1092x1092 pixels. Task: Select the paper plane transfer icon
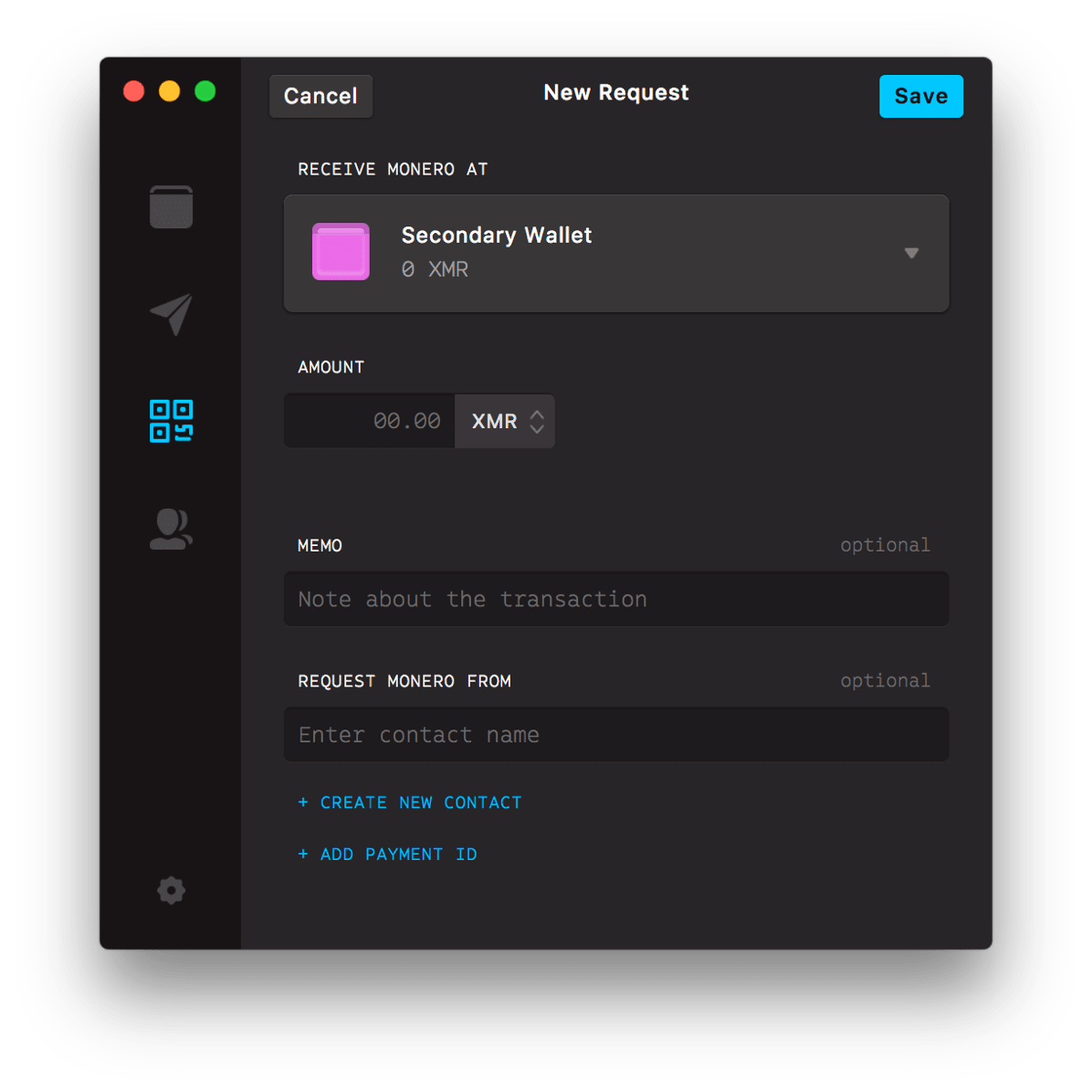(171, 315)
